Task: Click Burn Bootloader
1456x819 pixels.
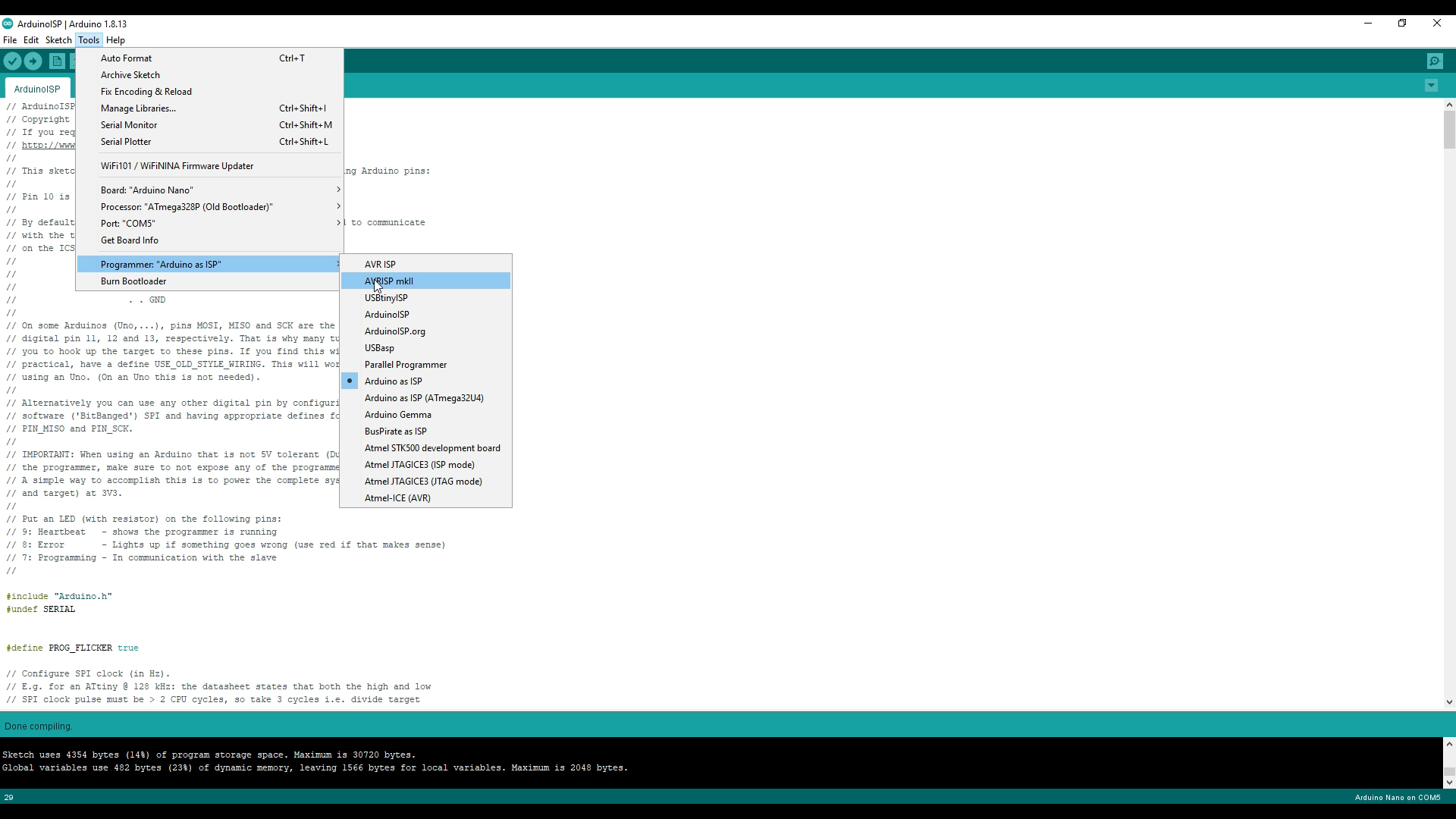Action: (133, 281)
